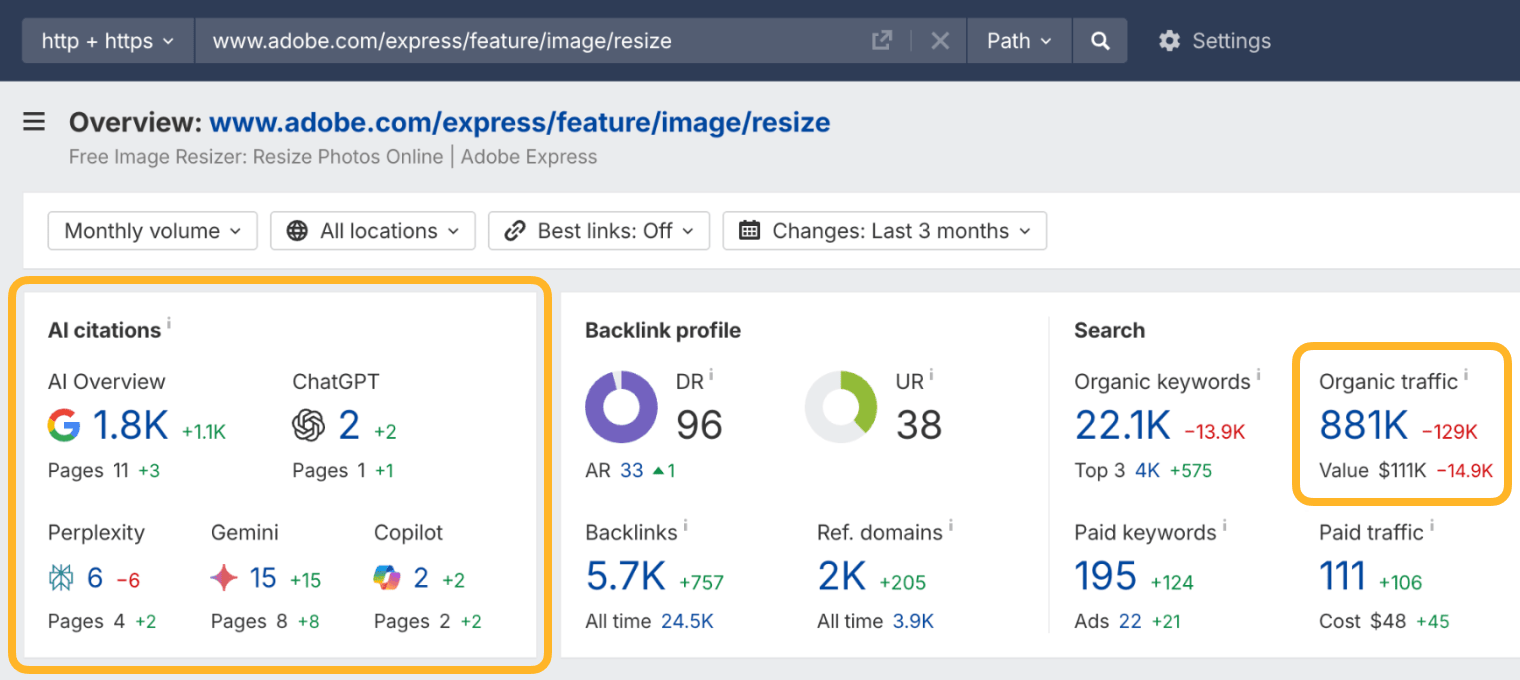Click Copilot citations value 2
The height and width of the screenshot is (680, 1520).
point(421,578)
